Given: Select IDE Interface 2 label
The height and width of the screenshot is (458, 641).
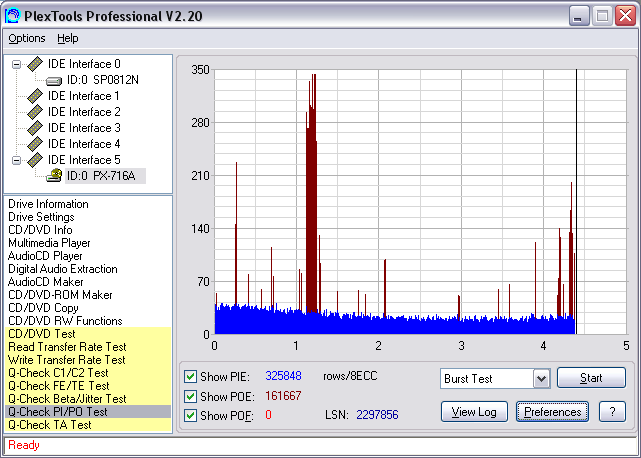Looking at the screenshot, I should pos(84,112).
